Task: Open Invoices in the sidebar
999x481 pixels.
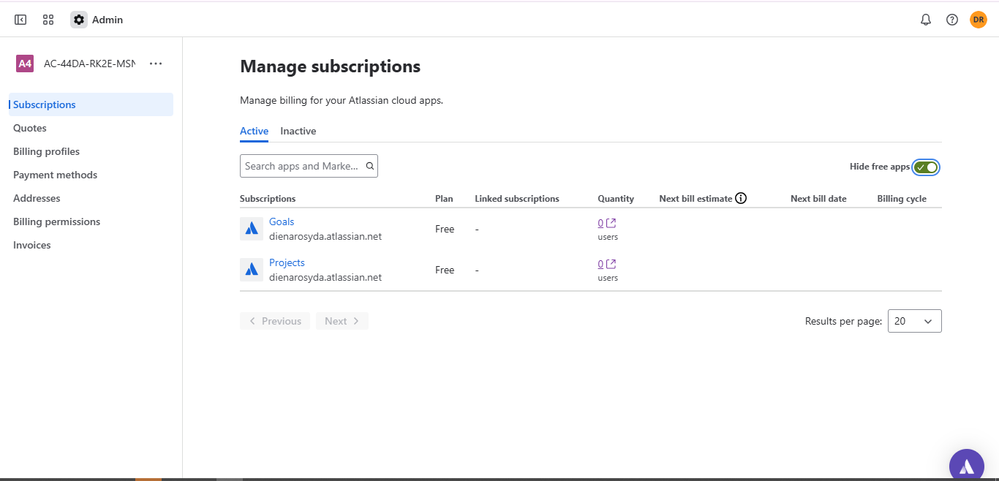Action: [32, 245]
